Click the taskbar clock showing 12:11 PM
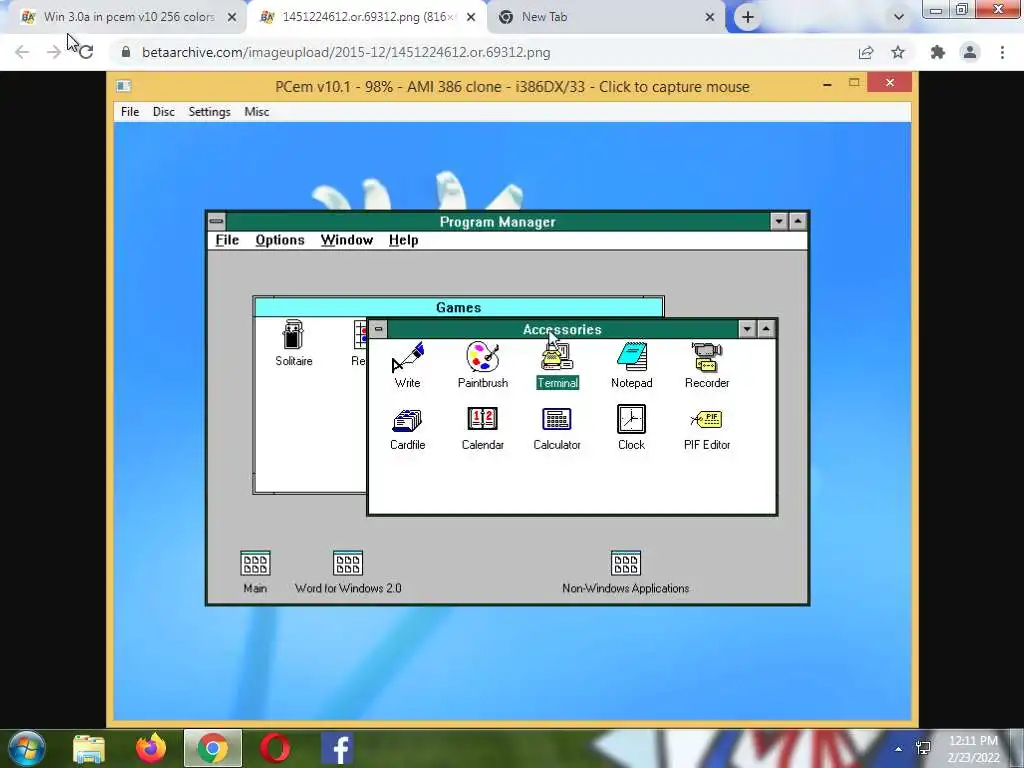Screen dimensions: 1024x768 [973, 749]
